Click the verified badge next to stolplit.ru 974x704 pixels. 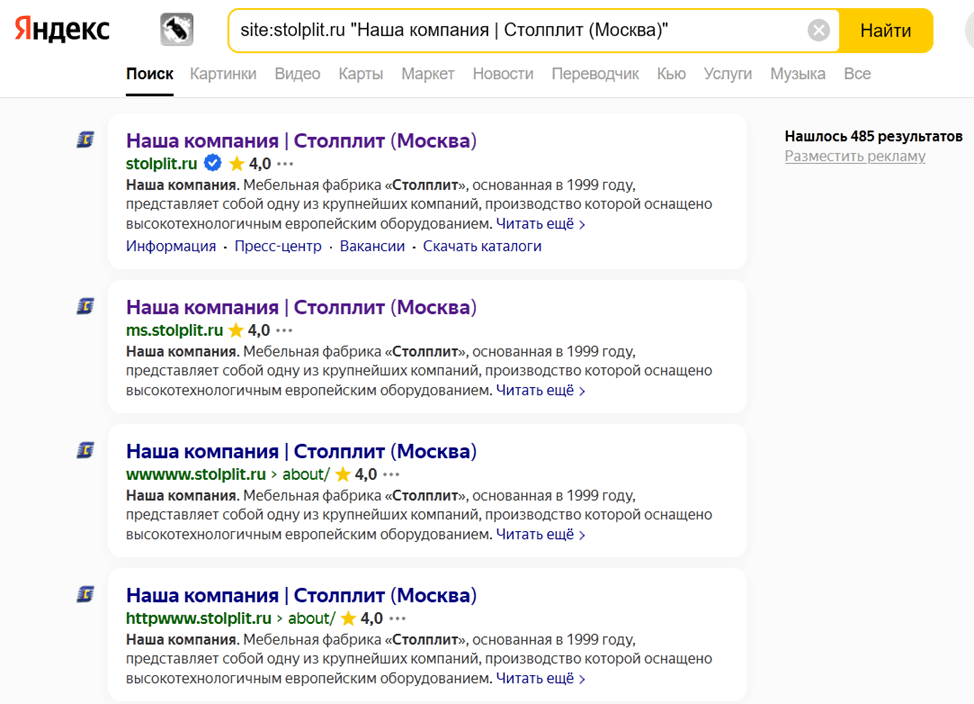(x=212, y=163)
